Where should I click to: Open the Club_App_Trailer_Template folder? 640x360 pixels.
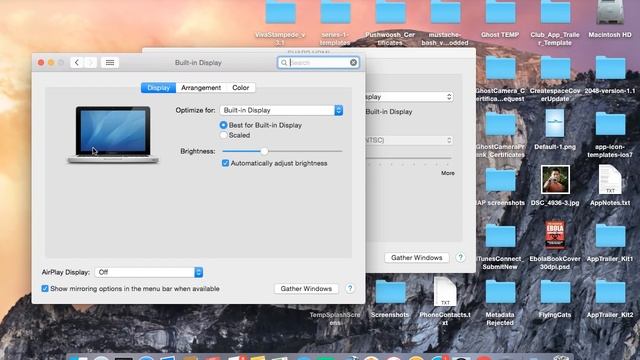tap(555, 12)
